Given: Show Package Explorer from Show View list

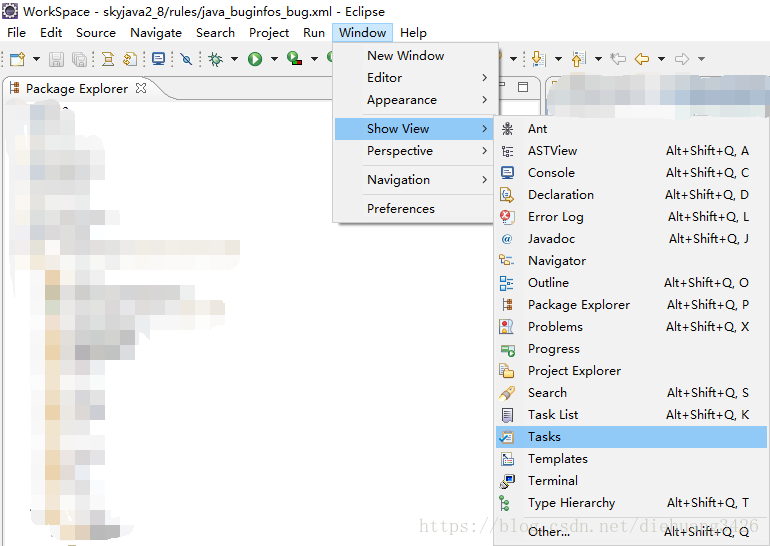Looking at the screenshot, I should pyautogui.click(x=631, y=305).
